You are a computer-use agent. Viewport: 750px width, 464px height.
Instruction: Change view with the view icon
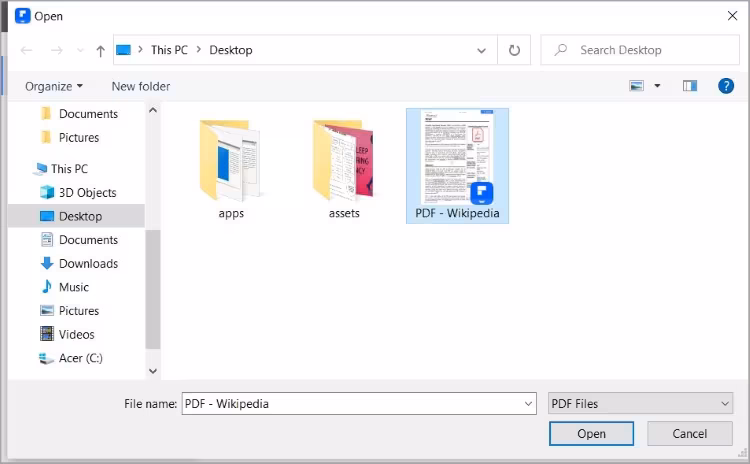(636, 86)
